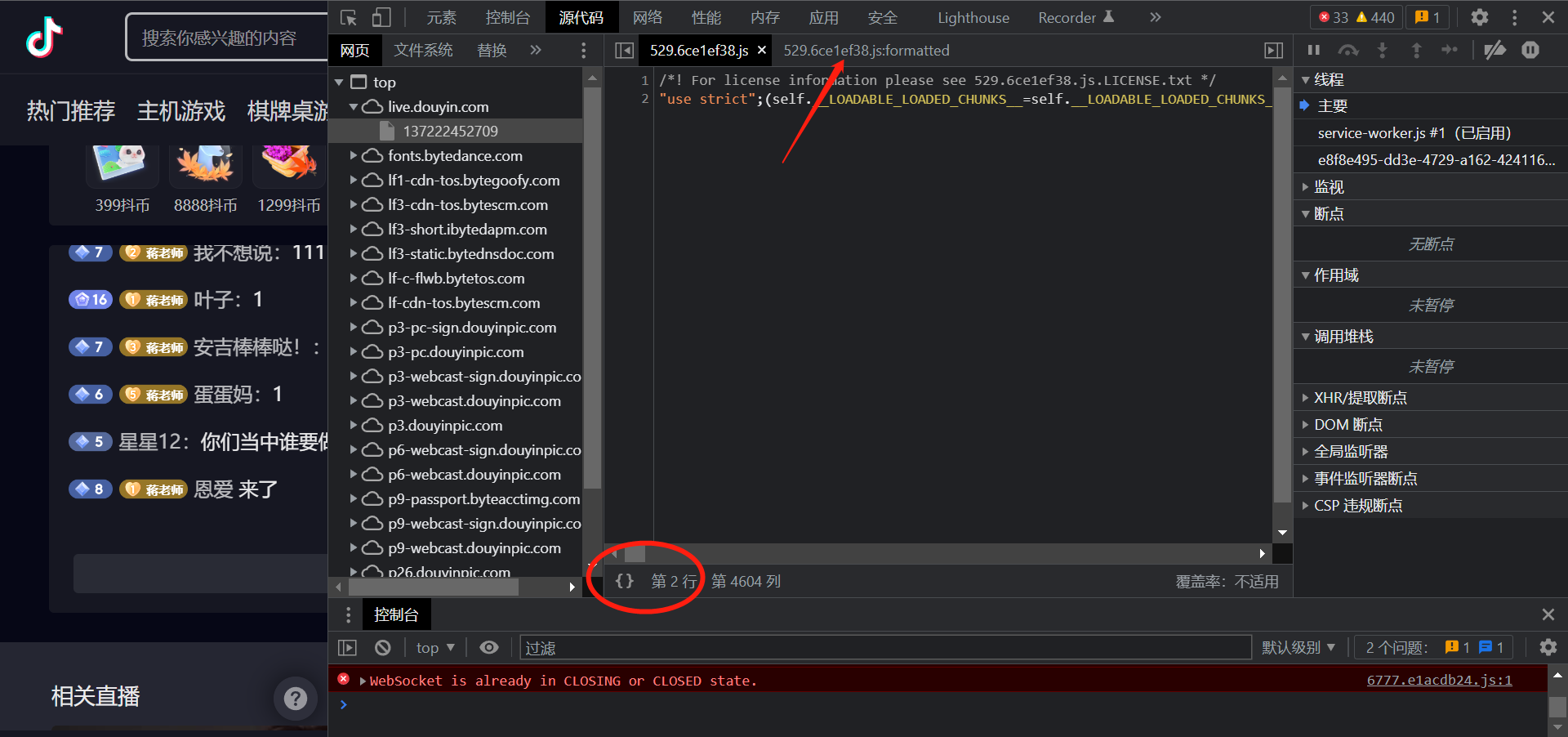The height and width of the screenshot is (737, 1568).
Task: Show the console sidebar icon
Action: (x=348, y=648)
